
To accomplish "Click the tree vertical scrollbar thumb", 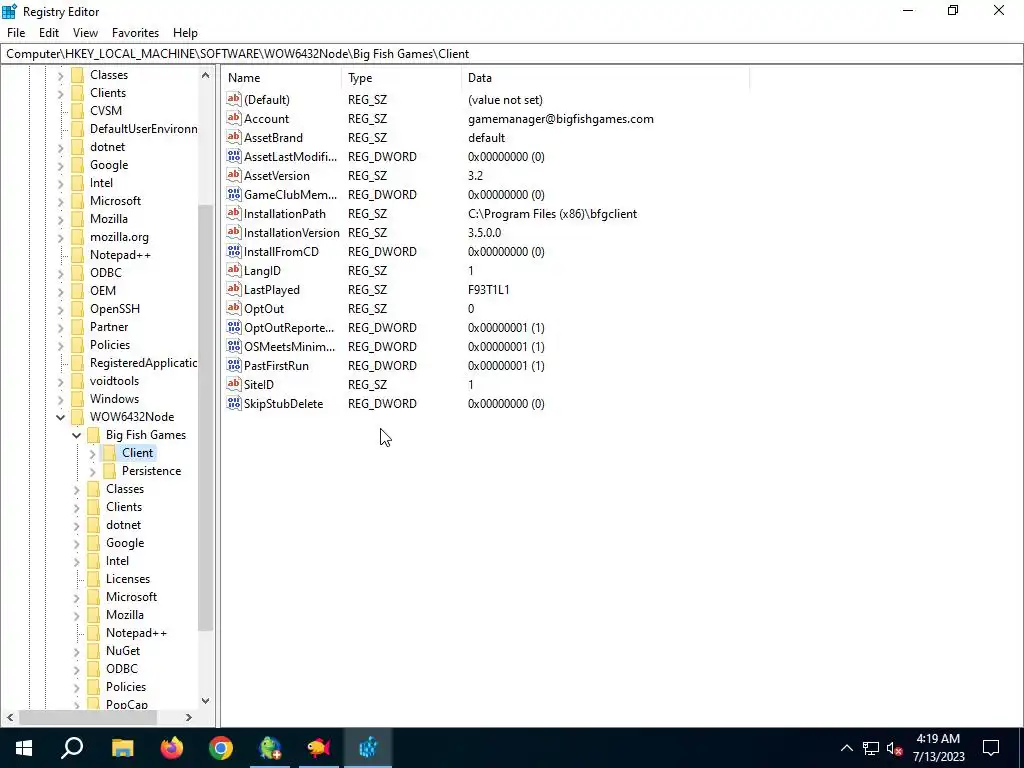I will 205,418.
